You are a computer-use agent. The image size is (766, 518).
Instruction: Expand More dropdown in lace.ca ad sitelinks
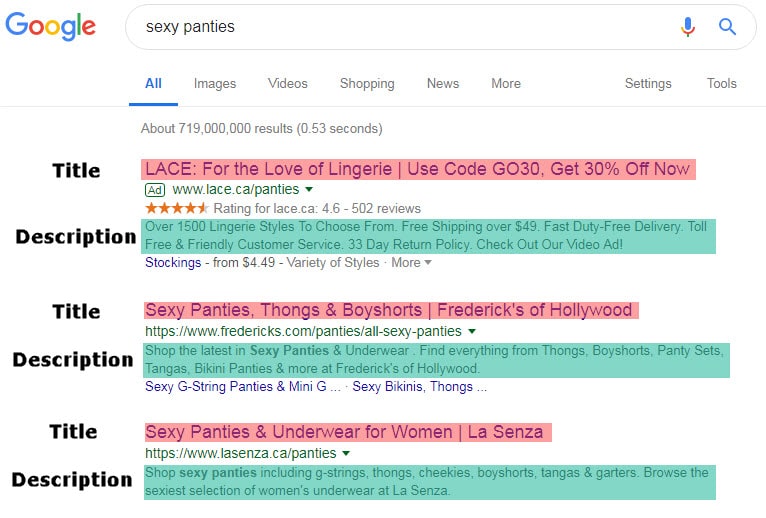click(411, 263)
